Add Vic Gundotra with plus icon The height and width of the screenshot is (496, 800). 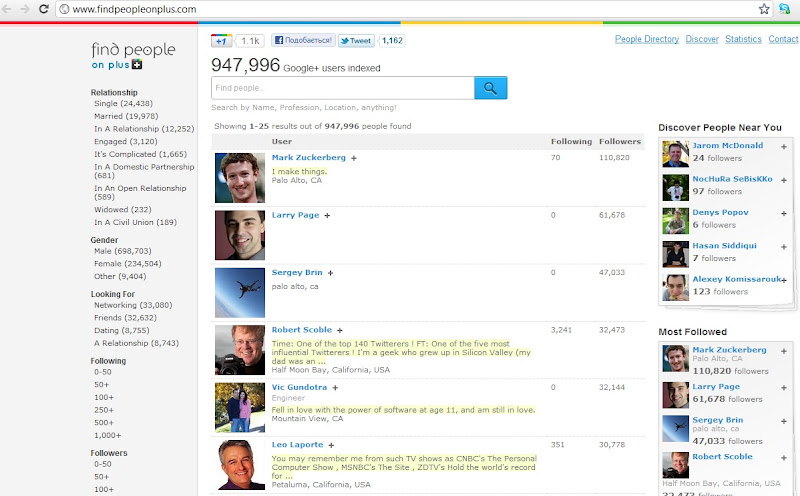(x=335, y=388)
